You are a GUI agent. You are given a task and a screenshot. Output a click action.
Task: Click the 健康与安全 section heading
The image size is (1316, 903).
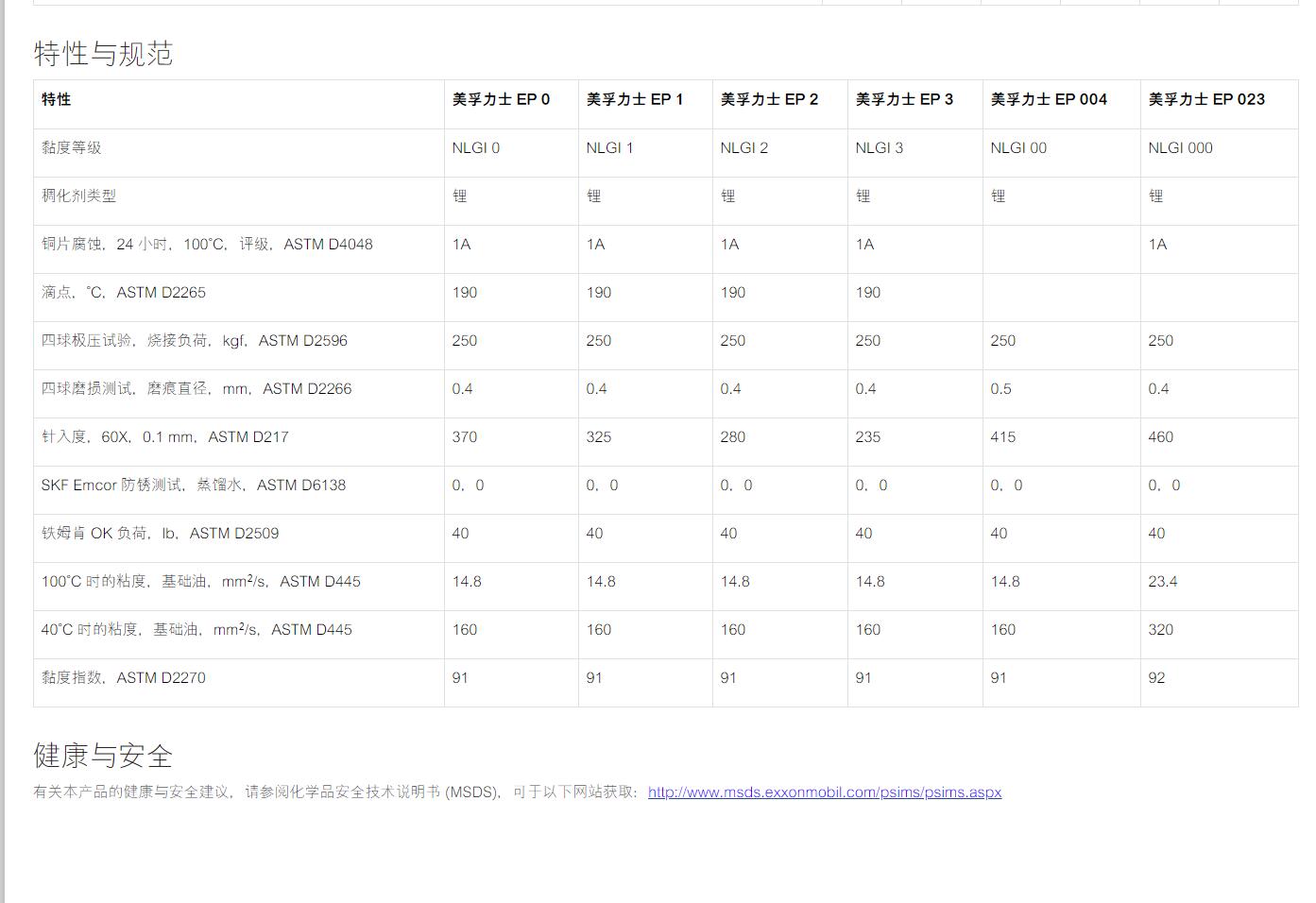pos(103,756)
